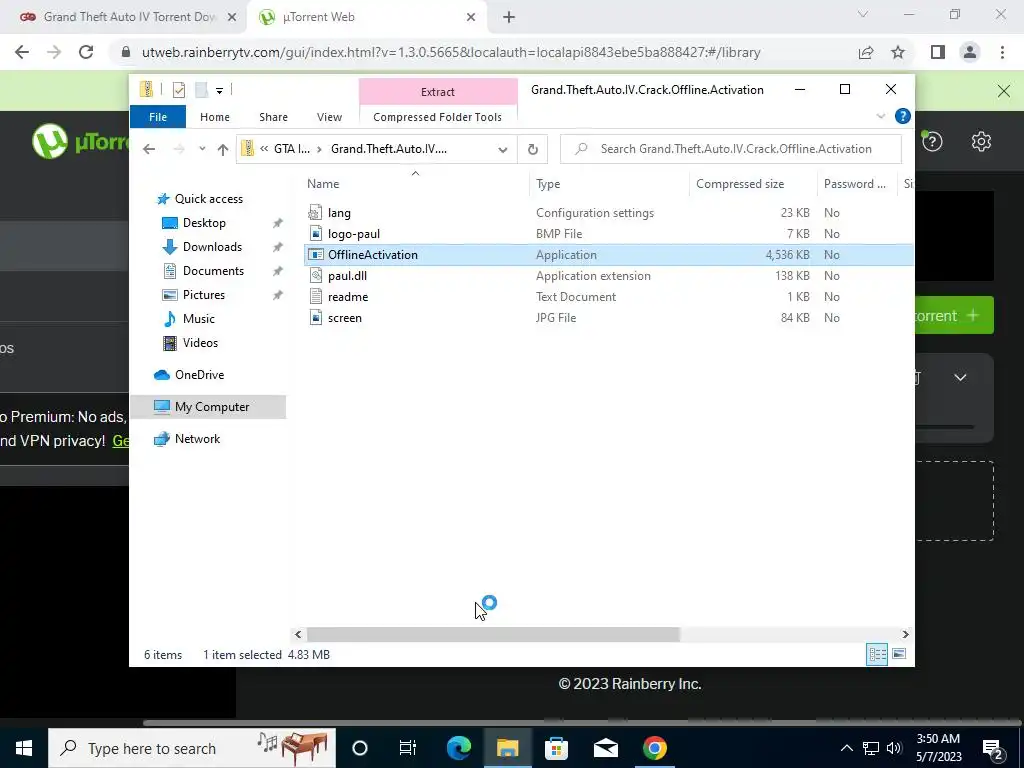Go up one folder level
1024x768 pixels.
pyautogui.click(x=223, y=149)
